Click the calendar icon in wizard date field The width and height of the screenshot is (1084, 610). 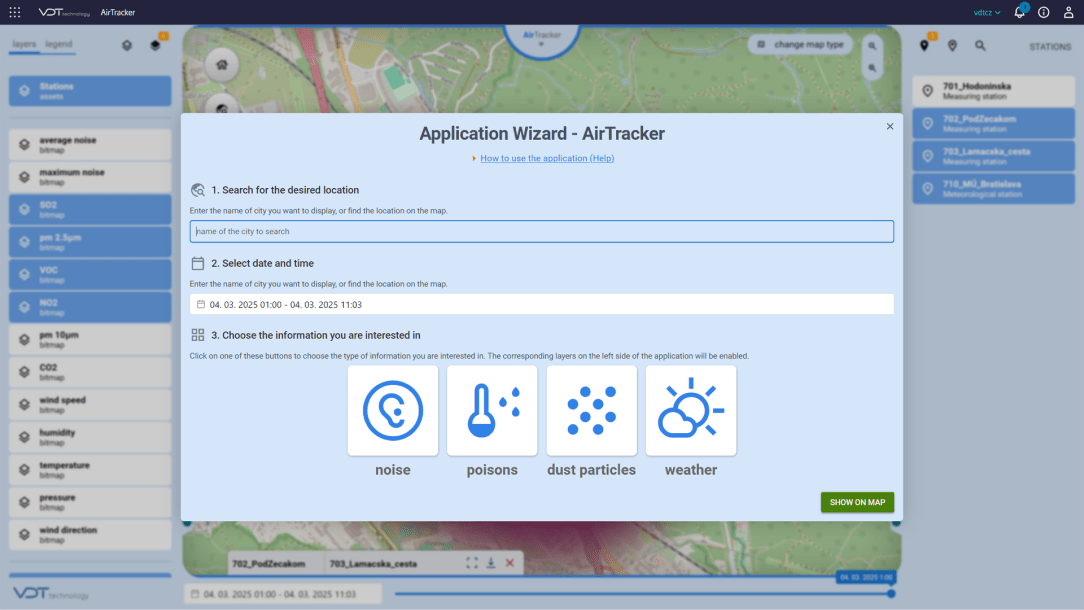(x=200, y=304)
